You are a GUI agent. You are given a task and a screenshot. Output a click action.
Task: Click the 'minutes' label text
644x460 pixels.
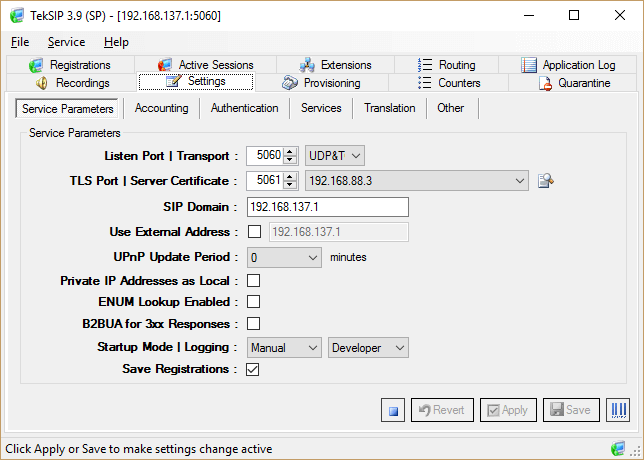pyautogui.click(x=348, y=258)
